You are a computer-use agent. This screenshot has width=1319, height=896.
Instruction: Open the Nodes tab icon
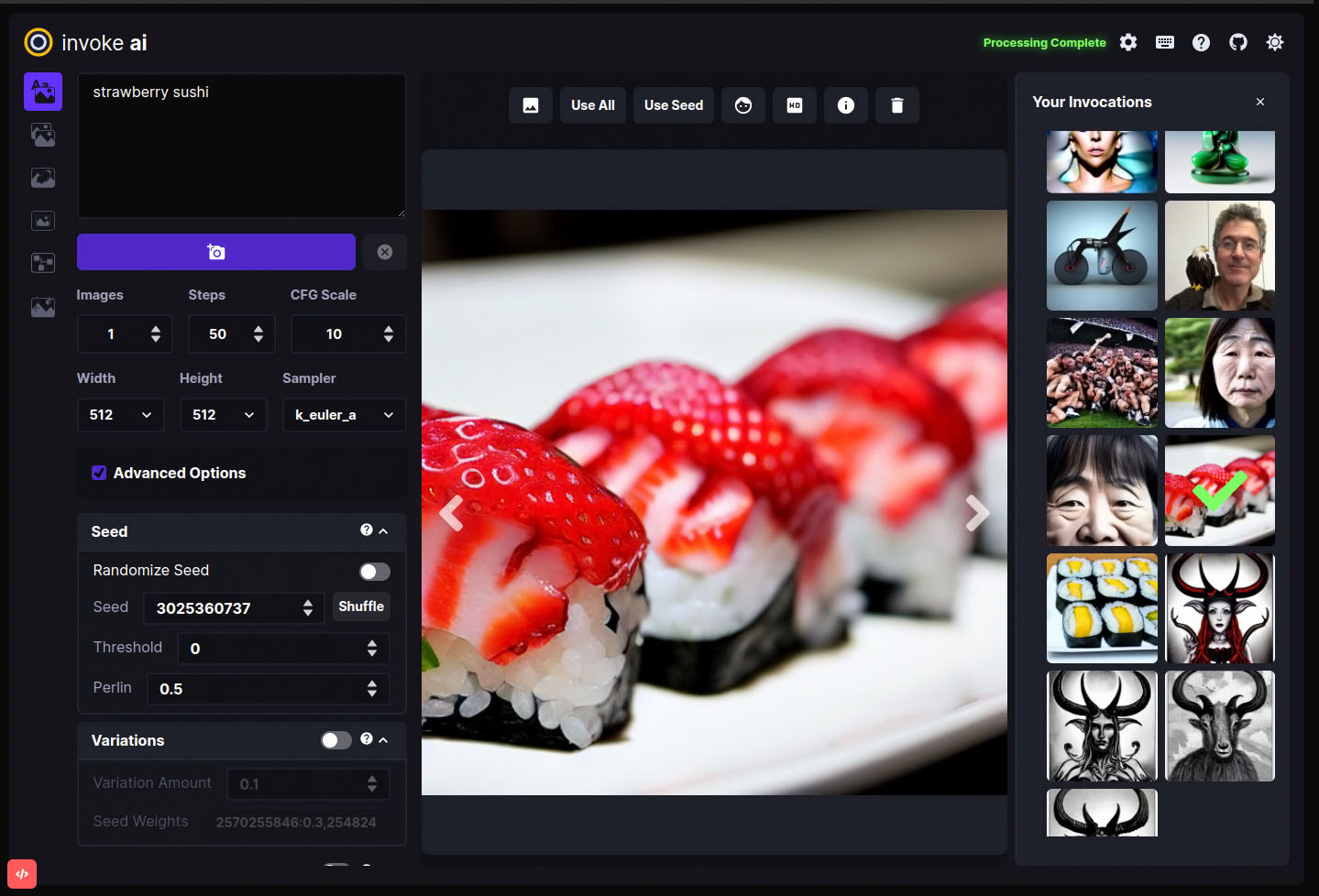pyautogui.click(x=43, y=263)
